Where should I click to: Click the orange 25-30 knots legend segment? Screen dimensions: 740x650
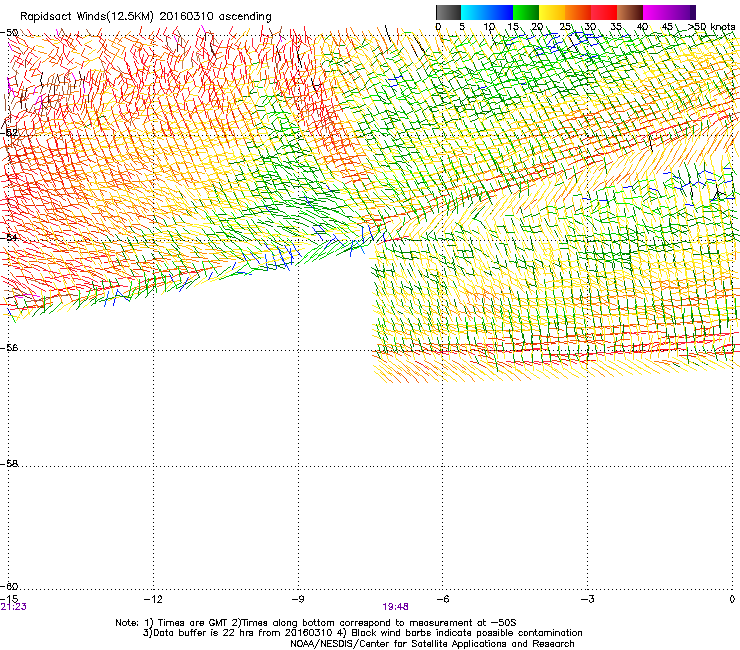coord(578,12)
